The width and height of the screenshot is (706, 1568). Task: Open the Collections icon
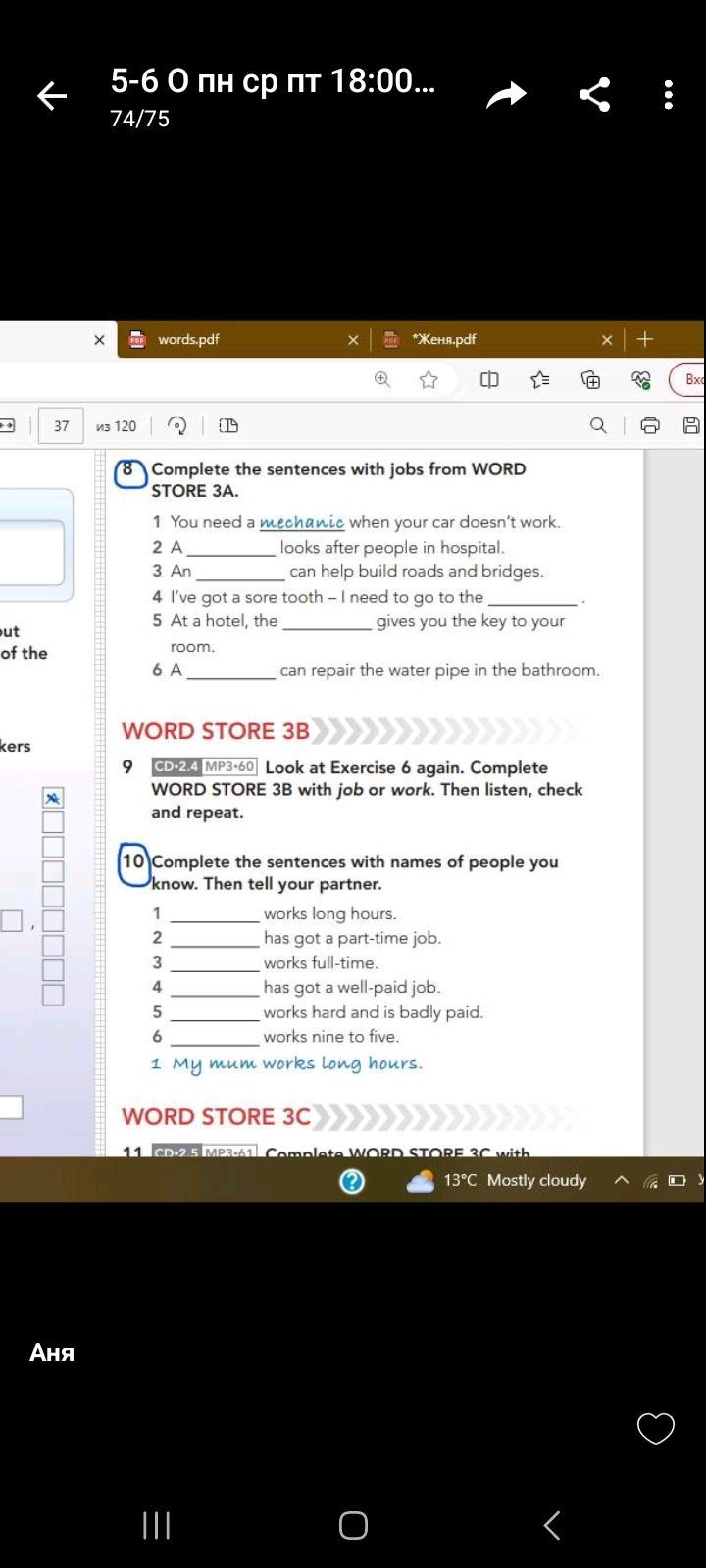591,380
